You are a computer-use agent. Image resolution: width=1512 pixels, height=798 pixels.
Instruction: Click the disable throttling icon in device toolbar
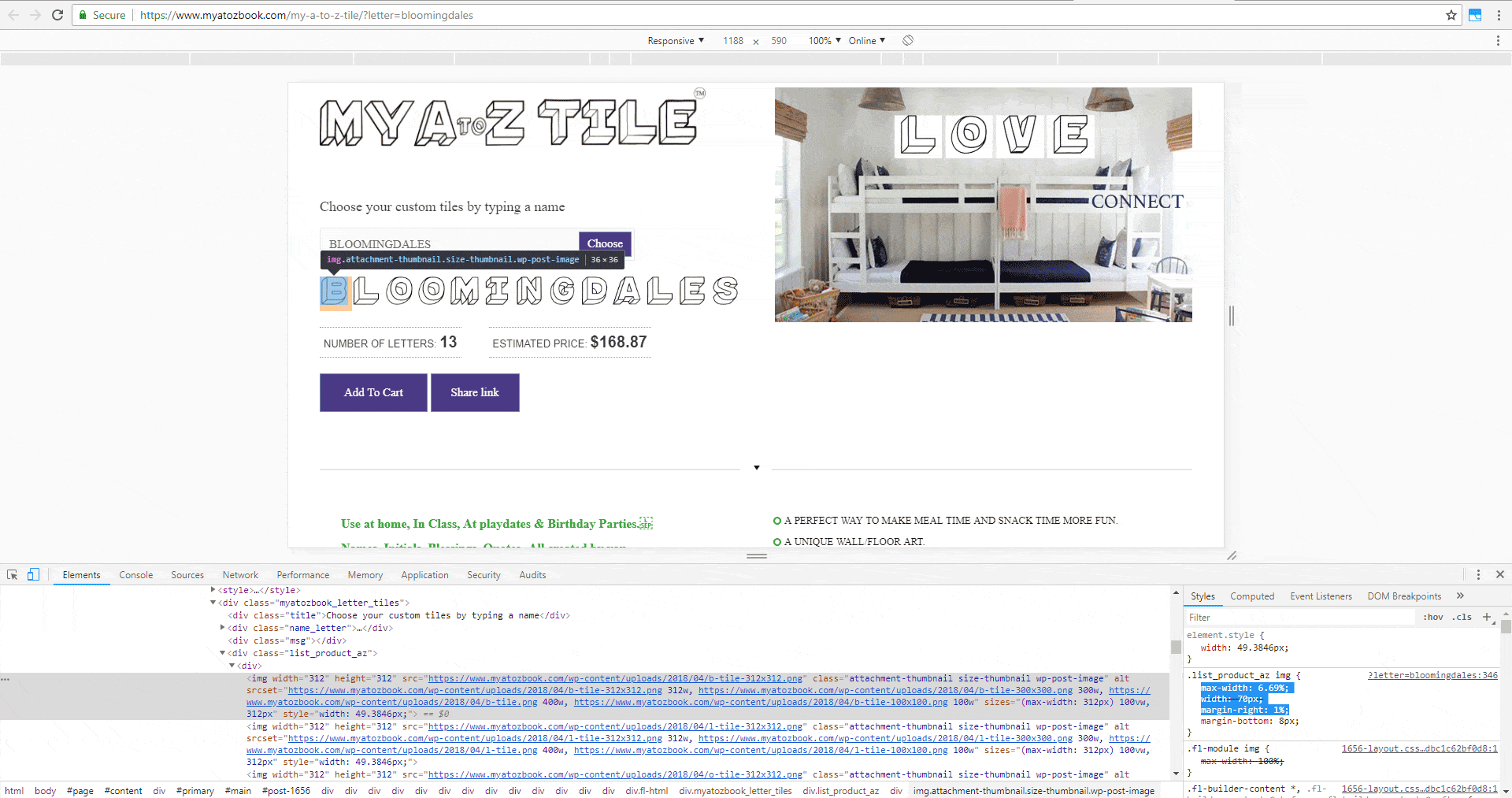point(907,40)
